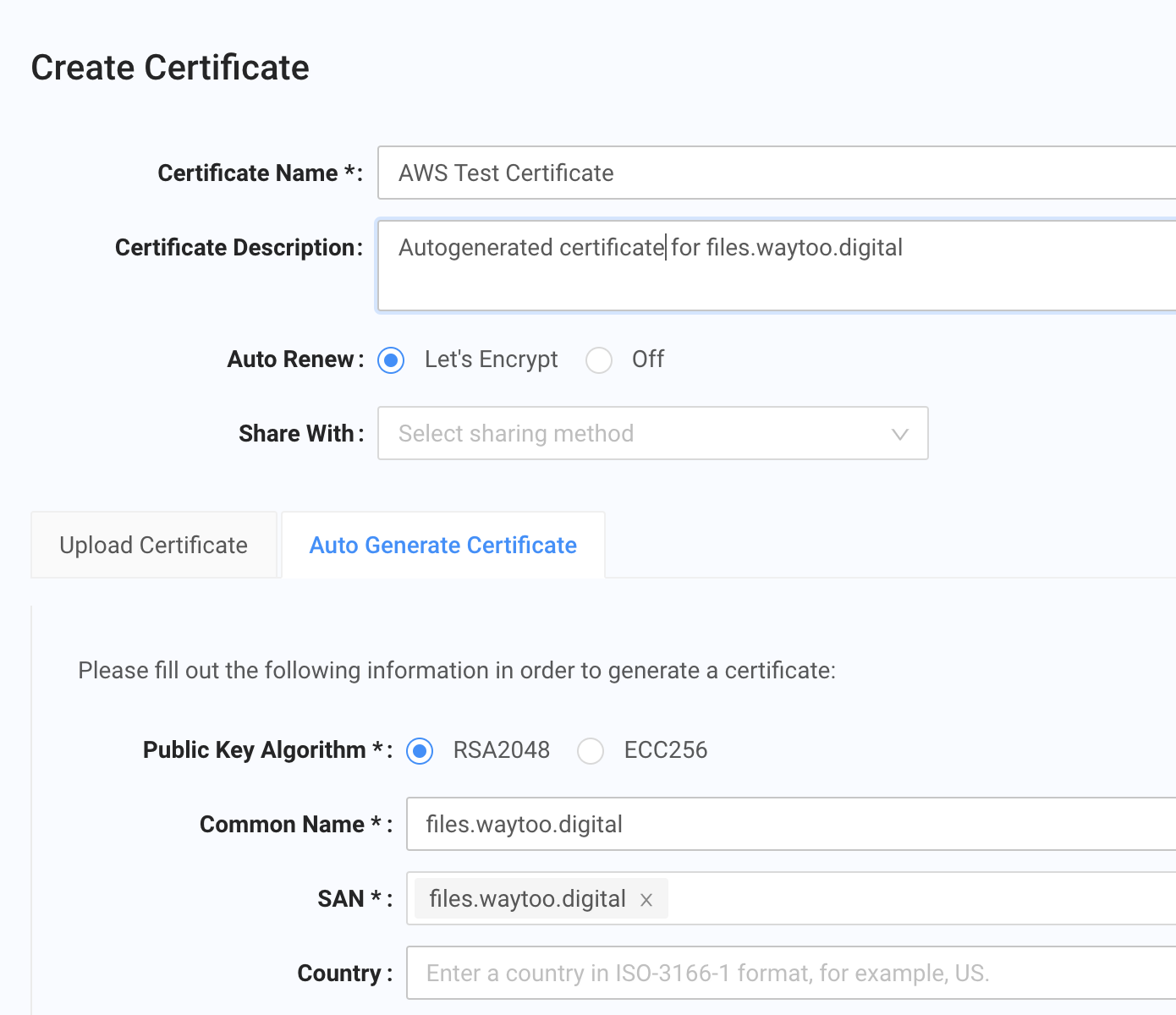
Task: Choose RSA2048 public key algorithm
Action: pyautogui.click(x=420, y=751)
